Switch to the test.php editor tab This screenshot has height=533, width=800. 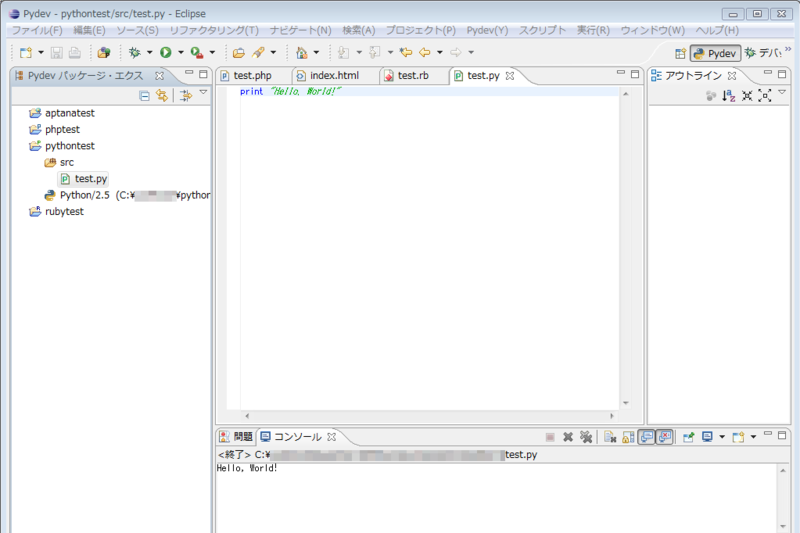click(x=252, y=75)
